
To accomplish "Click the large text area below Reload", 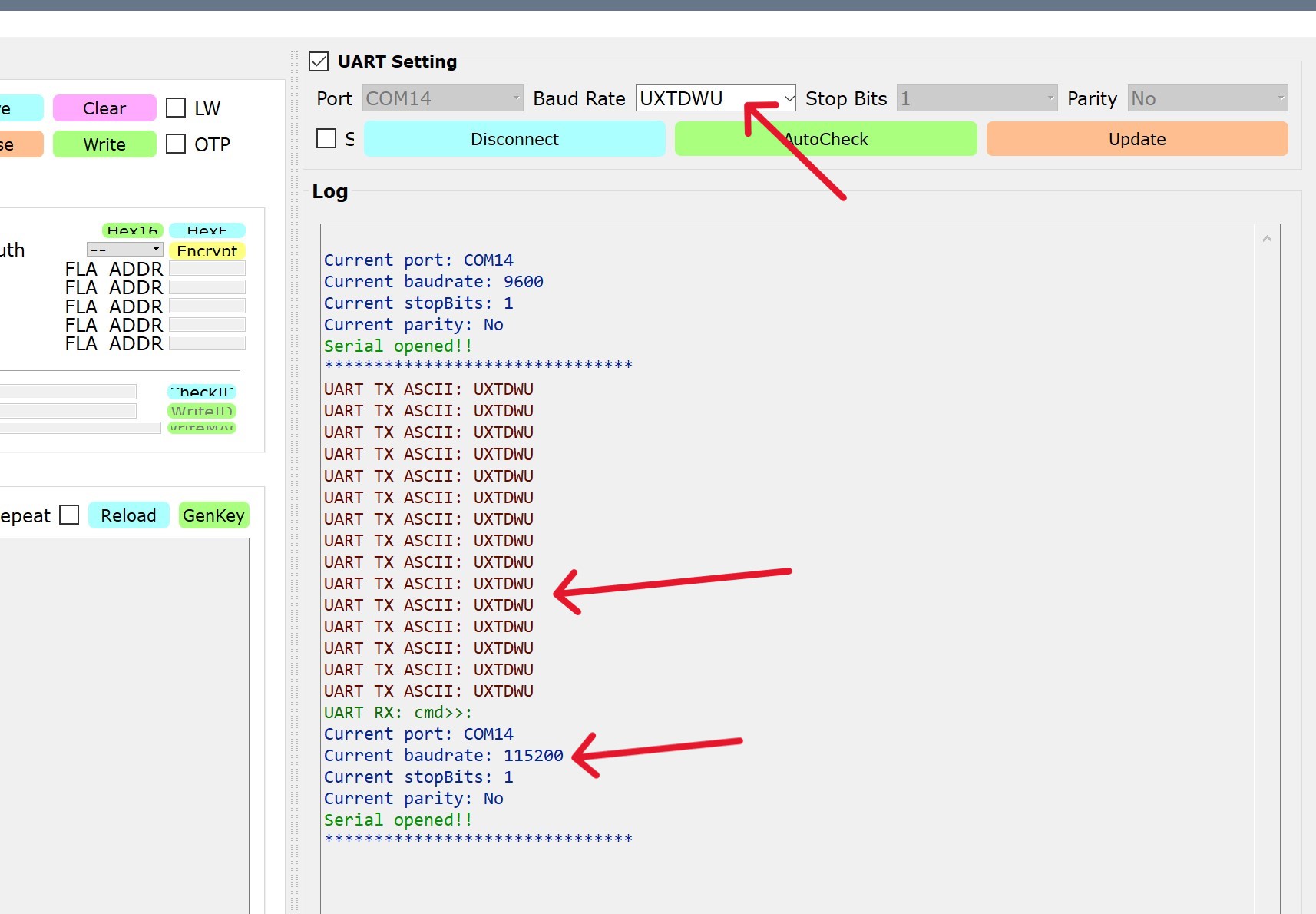I will click(124, 726).
